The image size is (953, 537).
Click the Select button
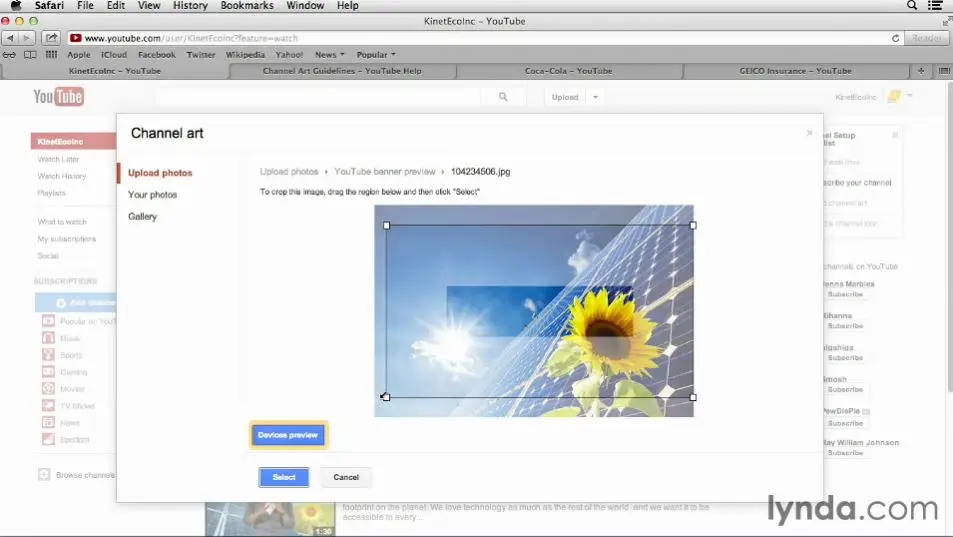tap(284, 477)
